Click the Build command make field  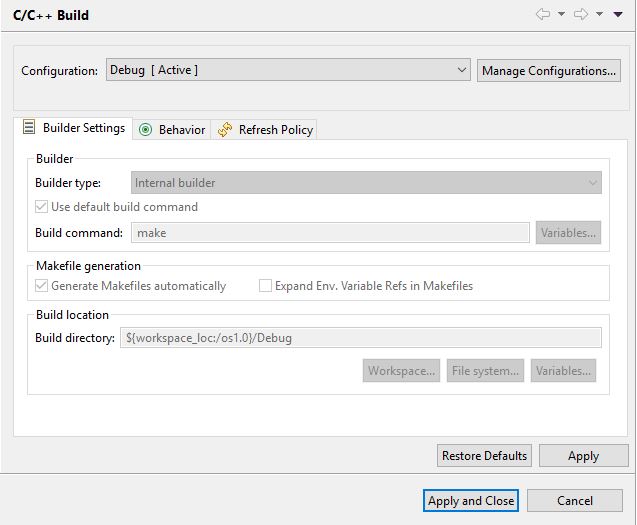tap(330, 233)
